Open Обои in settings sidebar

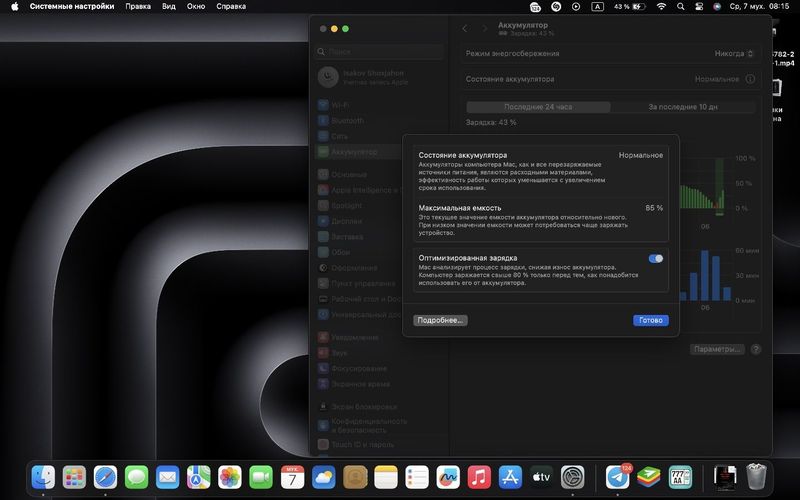(x=357, y=253)
